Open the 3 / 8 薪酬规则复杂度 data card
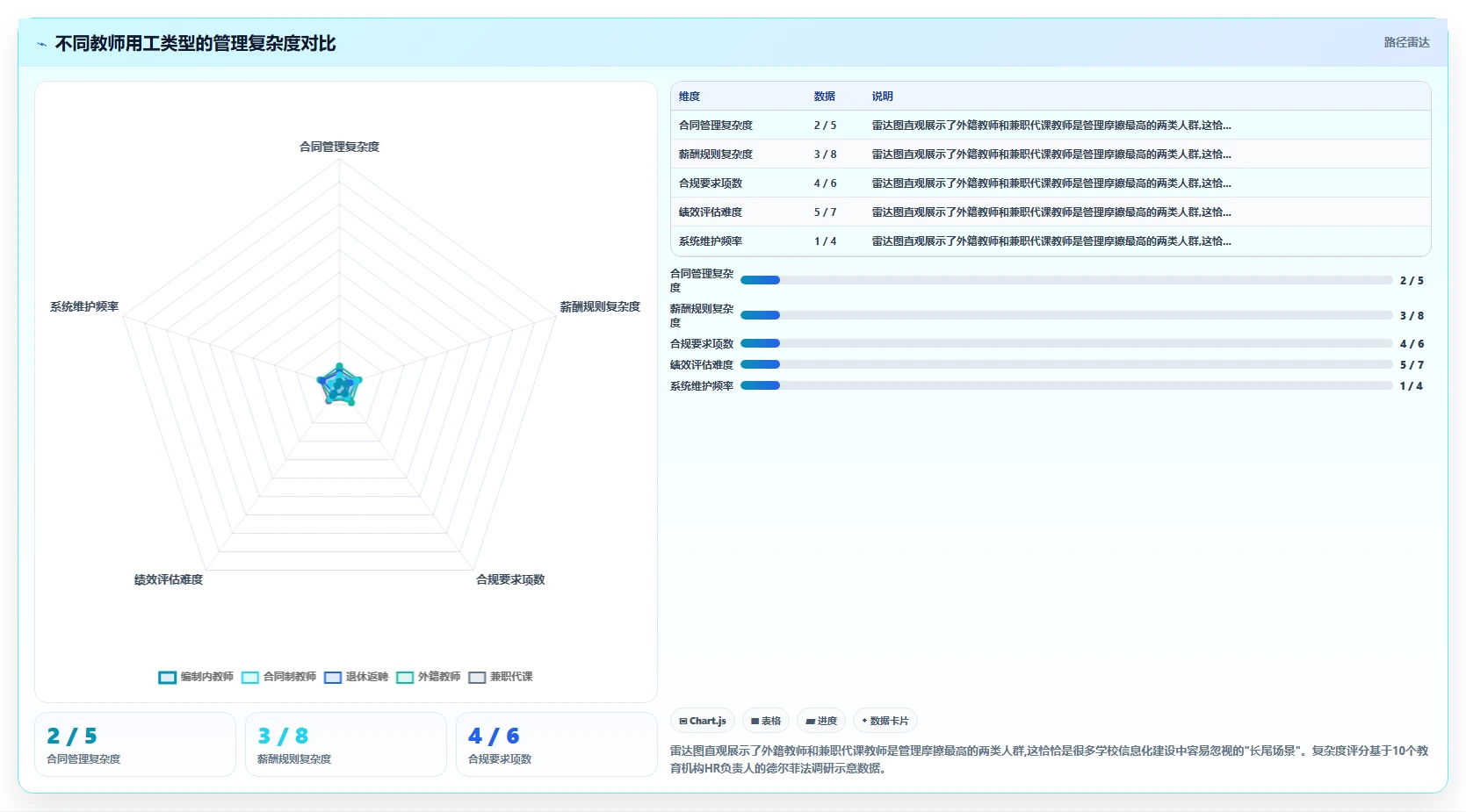 coord(346,744)
